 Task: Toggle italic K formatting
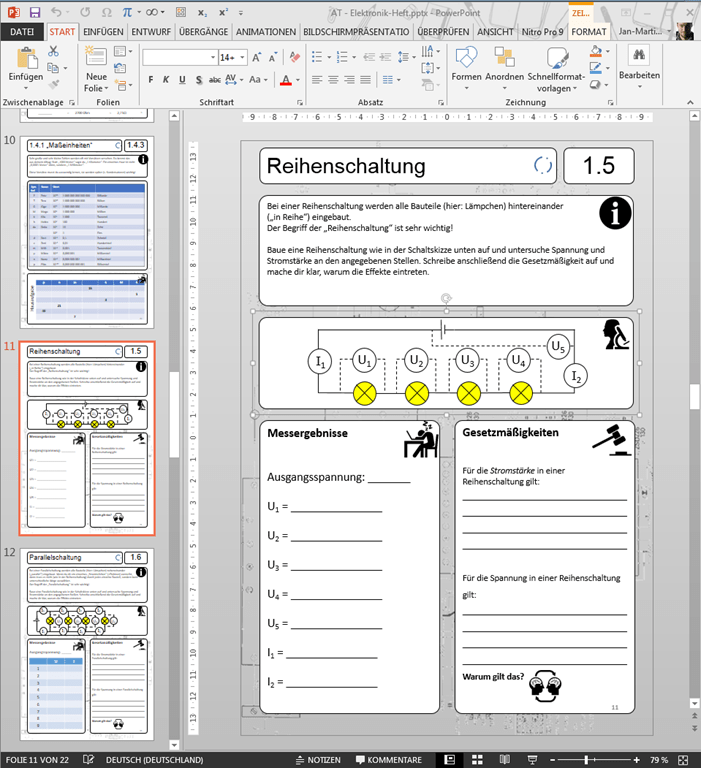(166, 80)
